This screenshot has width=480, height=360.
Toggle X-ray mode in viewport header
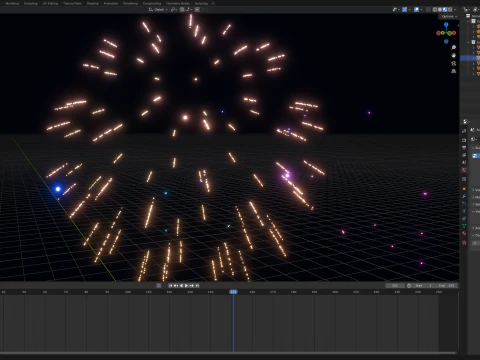coord(428,9)
